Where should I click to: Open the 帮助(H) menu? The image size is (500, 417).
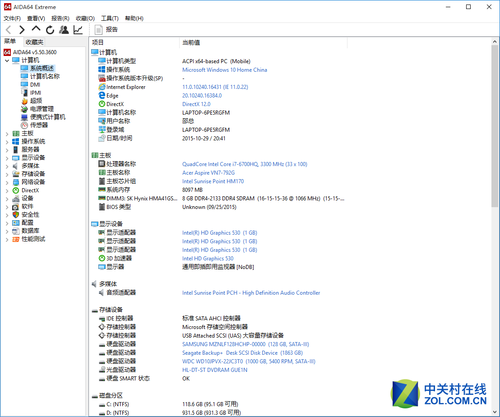point(134,18)
